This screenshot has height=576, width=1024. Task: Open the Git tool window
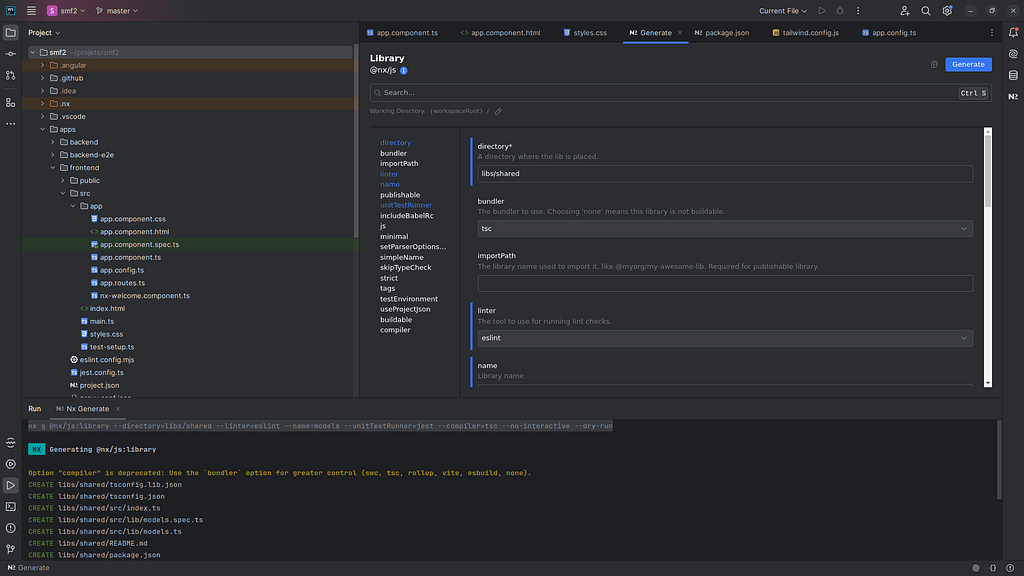(x=10, y=549)
